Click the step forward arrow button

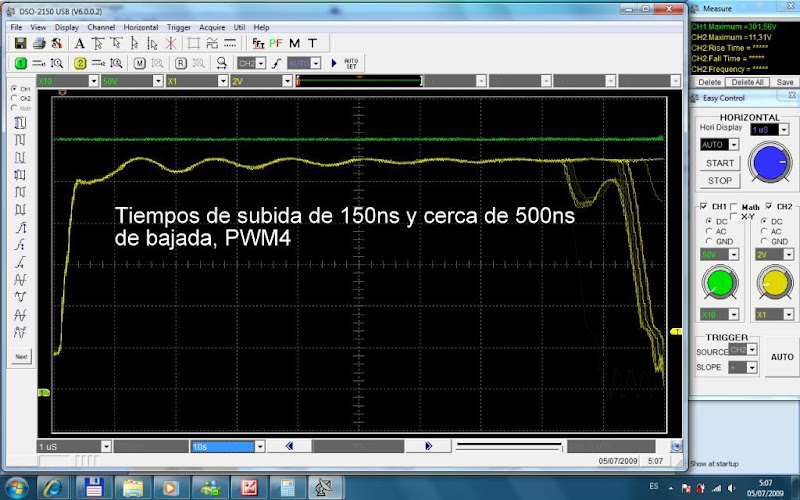tap(429, 446)
